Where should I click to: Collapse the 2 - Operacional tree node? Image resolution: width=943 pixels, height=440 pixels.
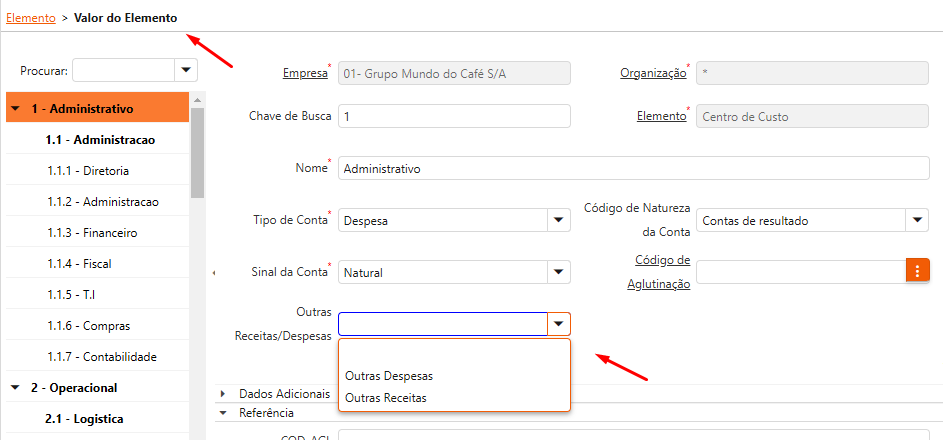click(17, 388)
